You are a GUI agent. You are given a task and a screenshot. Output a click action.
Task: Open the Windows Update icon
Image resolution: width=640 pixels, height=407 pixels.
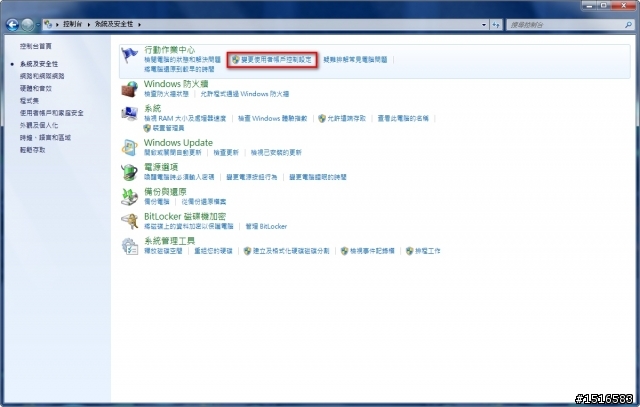129,147
